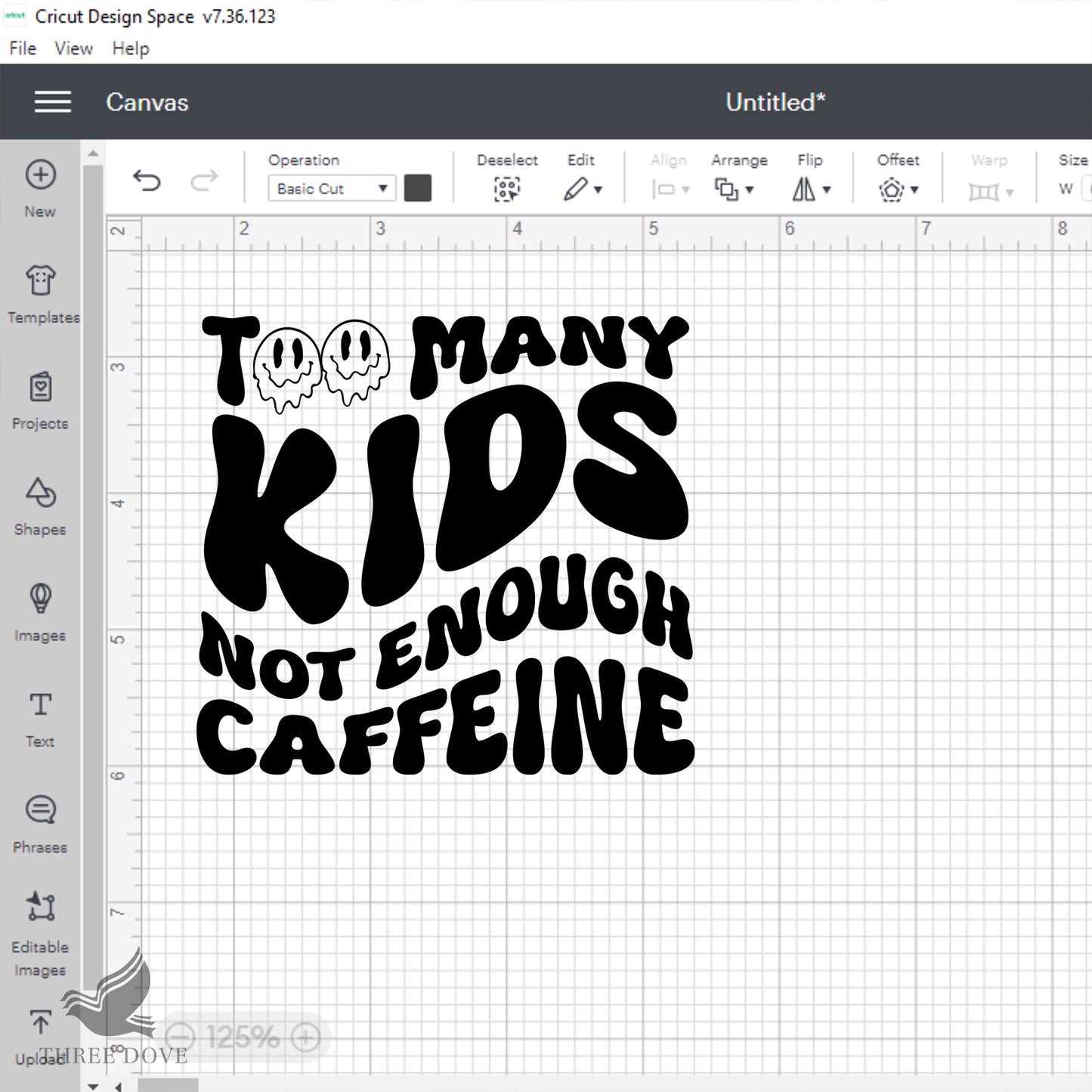The width and height of the screenshot is (1092, 1092).
Task: Click the Cricut logo in title bar
Action: point(15,16)
